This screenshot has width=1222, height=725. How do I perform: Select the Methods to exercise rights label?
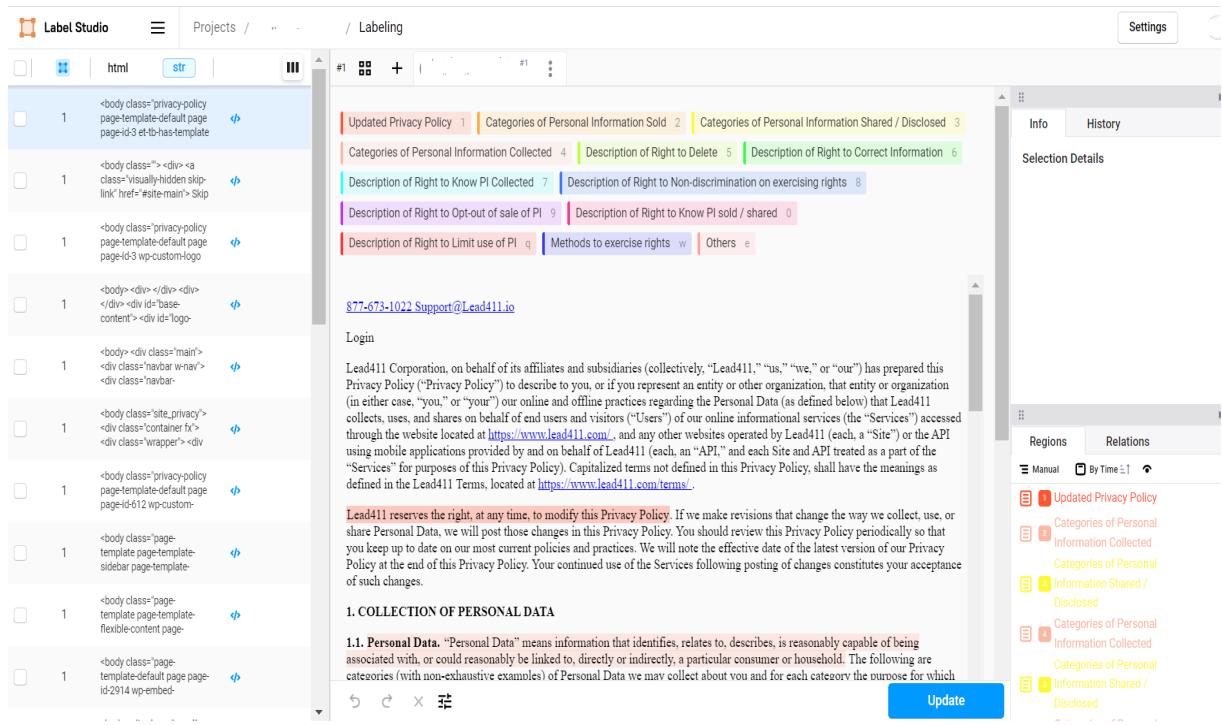tap(616, 244)
